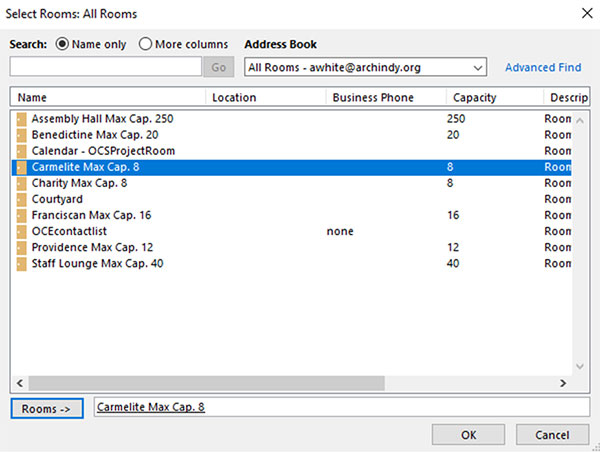Click the icon beside Calendar - OCSProjectRoom

point(22,151)
